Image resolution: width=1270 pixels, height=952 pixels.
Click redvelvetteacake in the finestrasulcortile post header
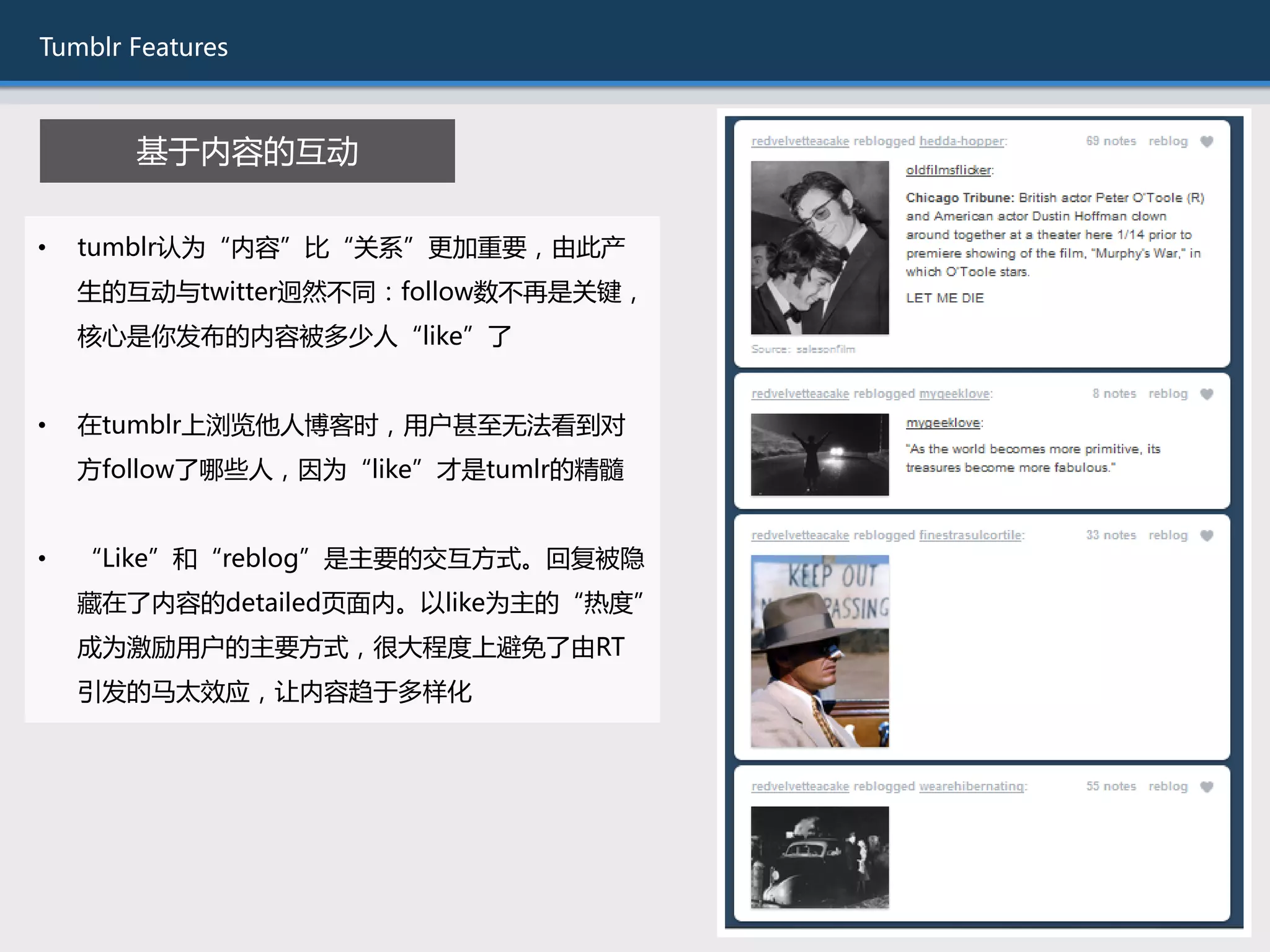(x=800, y=535)
